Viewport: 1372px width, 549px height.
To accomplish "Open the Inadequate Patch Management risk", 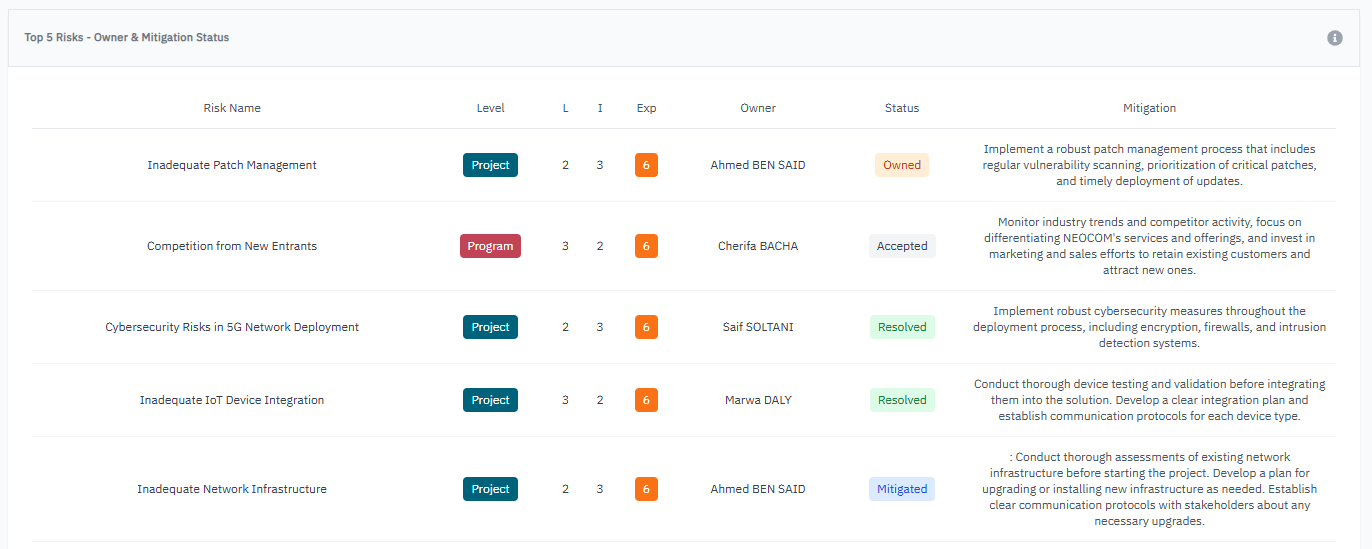I will 232,165.
